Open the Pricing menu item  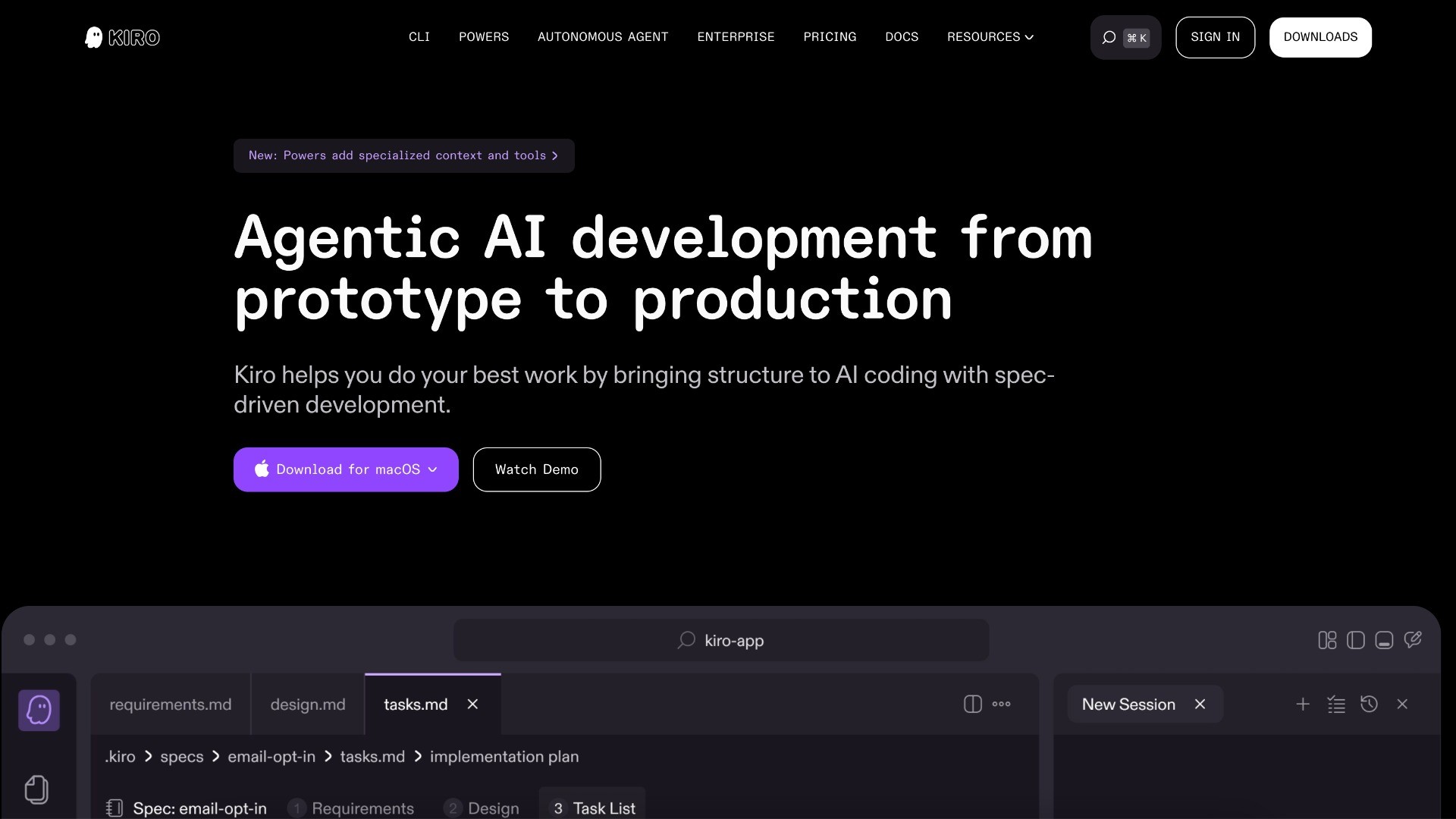coord(830,37)
